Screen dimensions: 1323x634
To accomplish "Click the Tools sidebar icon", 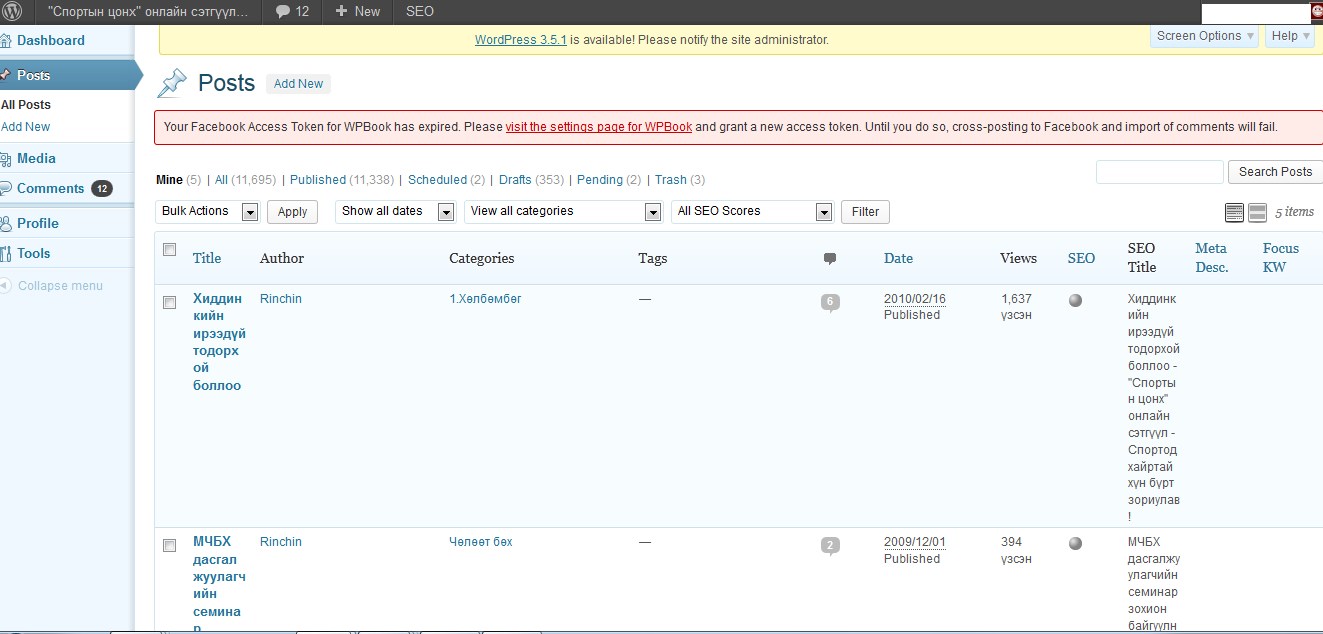I will pyautogui.click(x=6, y=253).
